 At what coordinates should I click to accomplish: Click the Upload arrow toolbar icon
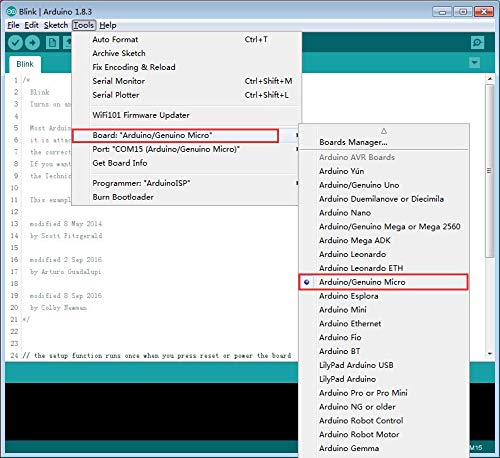point(32,43)
